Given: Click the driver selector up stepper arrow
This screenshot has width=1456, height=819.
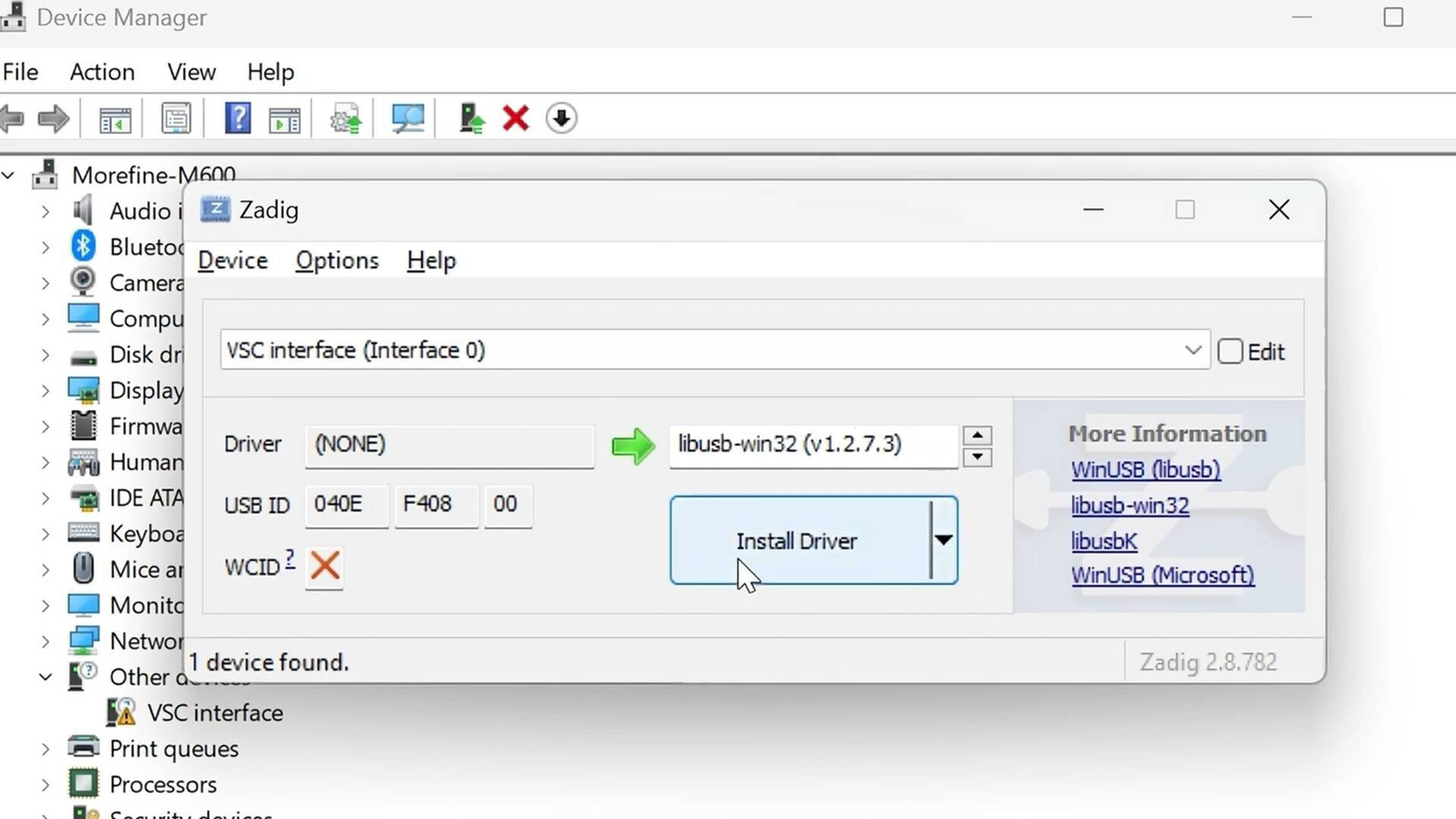Looking at the screenshot, I should tap(977, 435).
